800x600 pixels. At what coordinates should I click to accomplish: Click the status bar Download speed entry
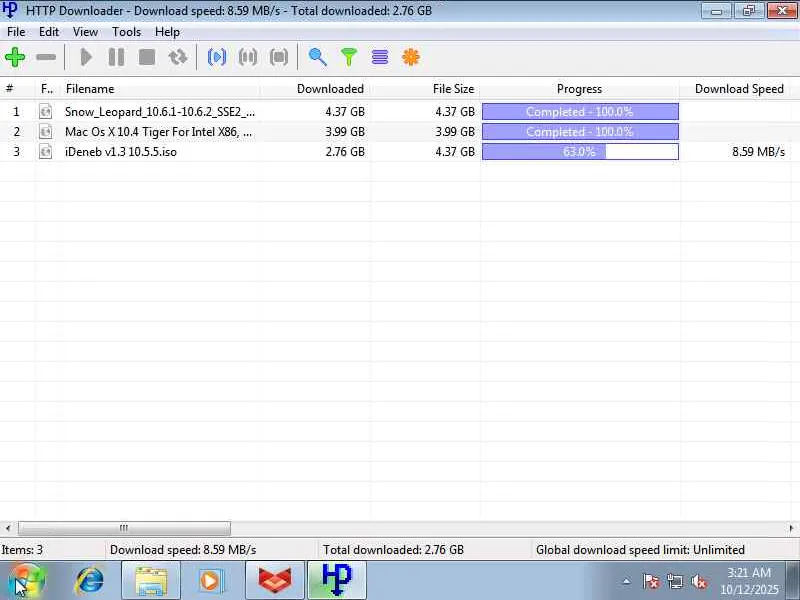[183, 549]
